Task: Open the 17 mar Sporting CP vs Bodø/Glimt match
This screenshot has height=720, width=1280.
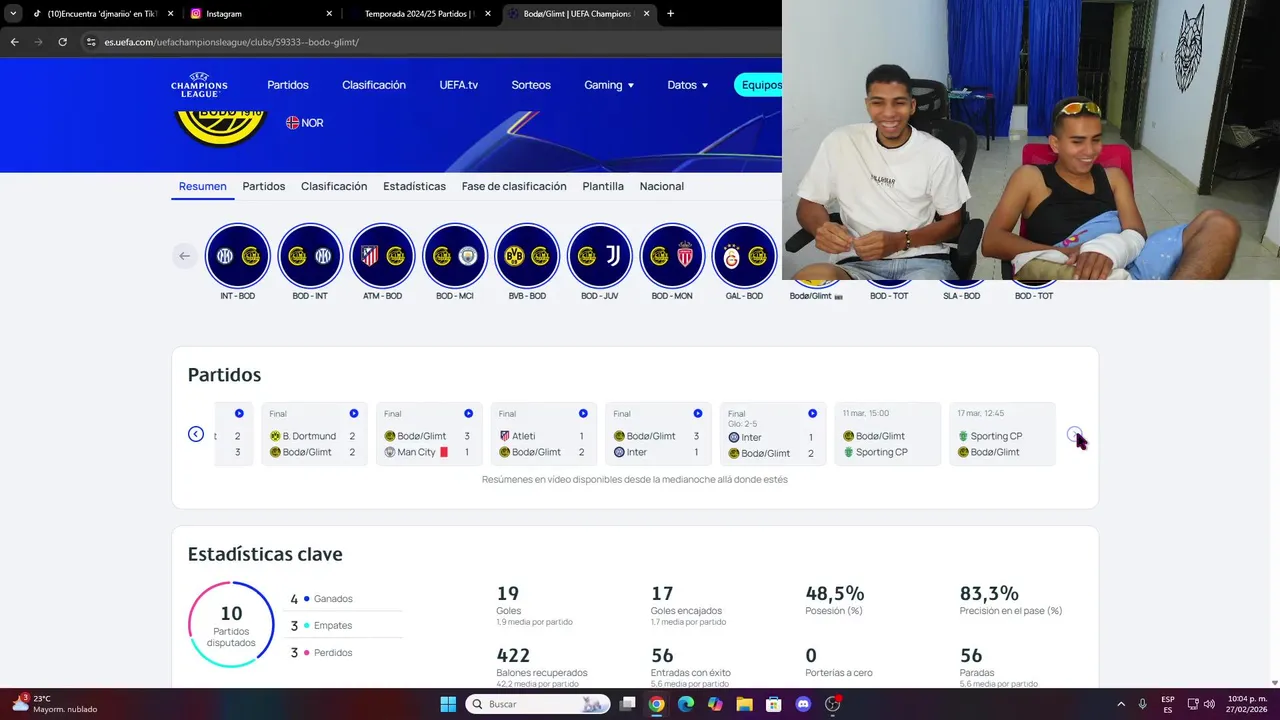Action: click(1002, 434)
